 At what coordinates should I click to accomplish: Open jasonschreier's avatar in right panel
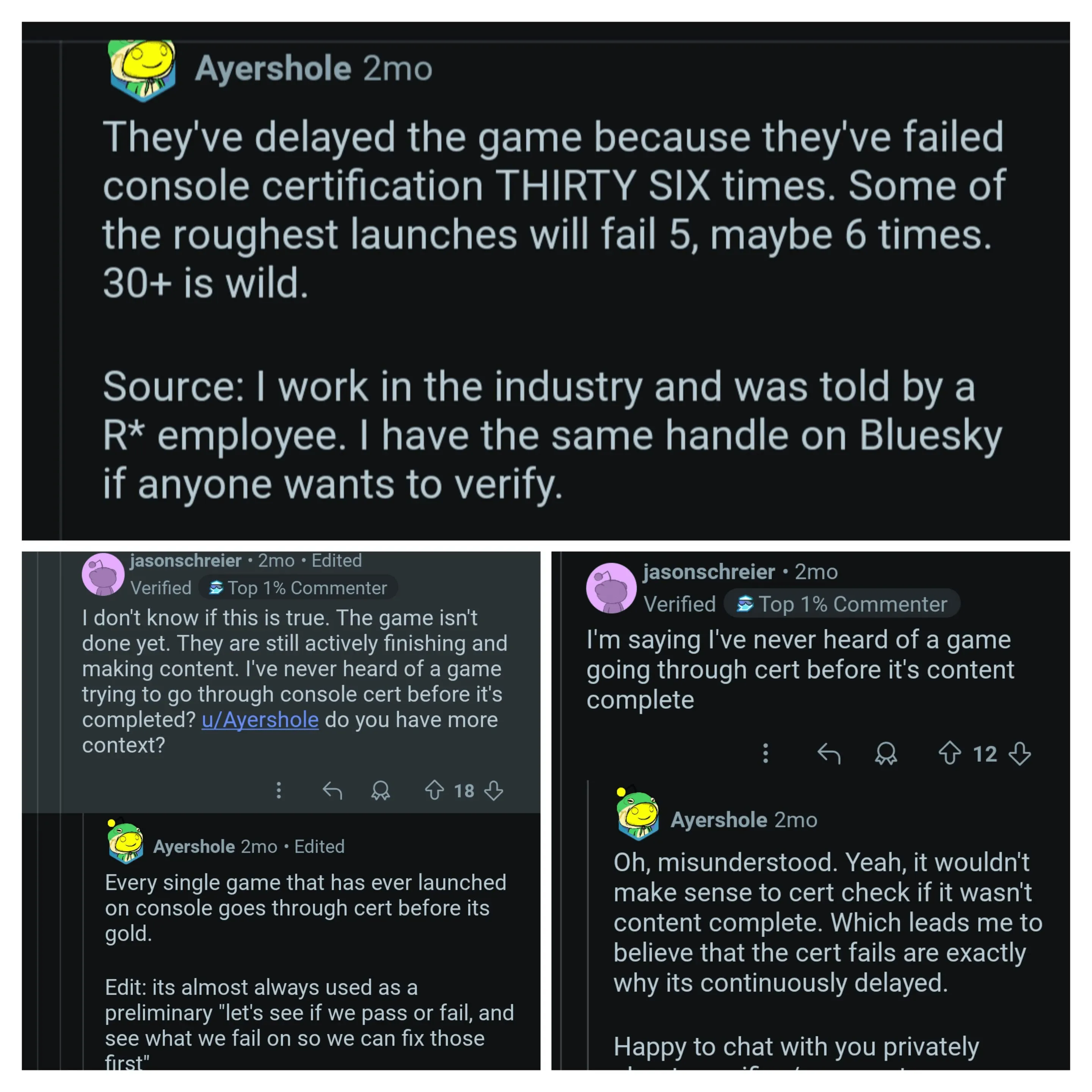(611, 588)
